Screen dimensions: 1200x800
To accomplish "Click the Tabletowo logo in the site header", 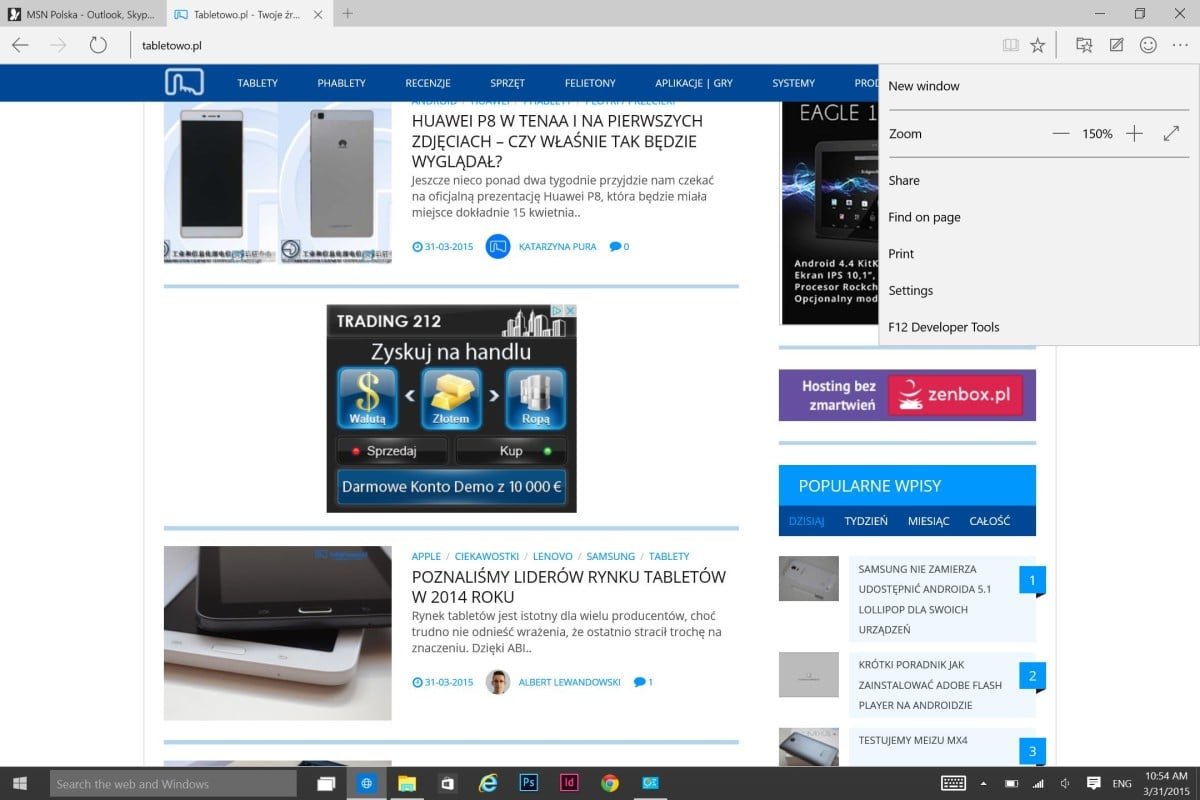I will point(184,83).
